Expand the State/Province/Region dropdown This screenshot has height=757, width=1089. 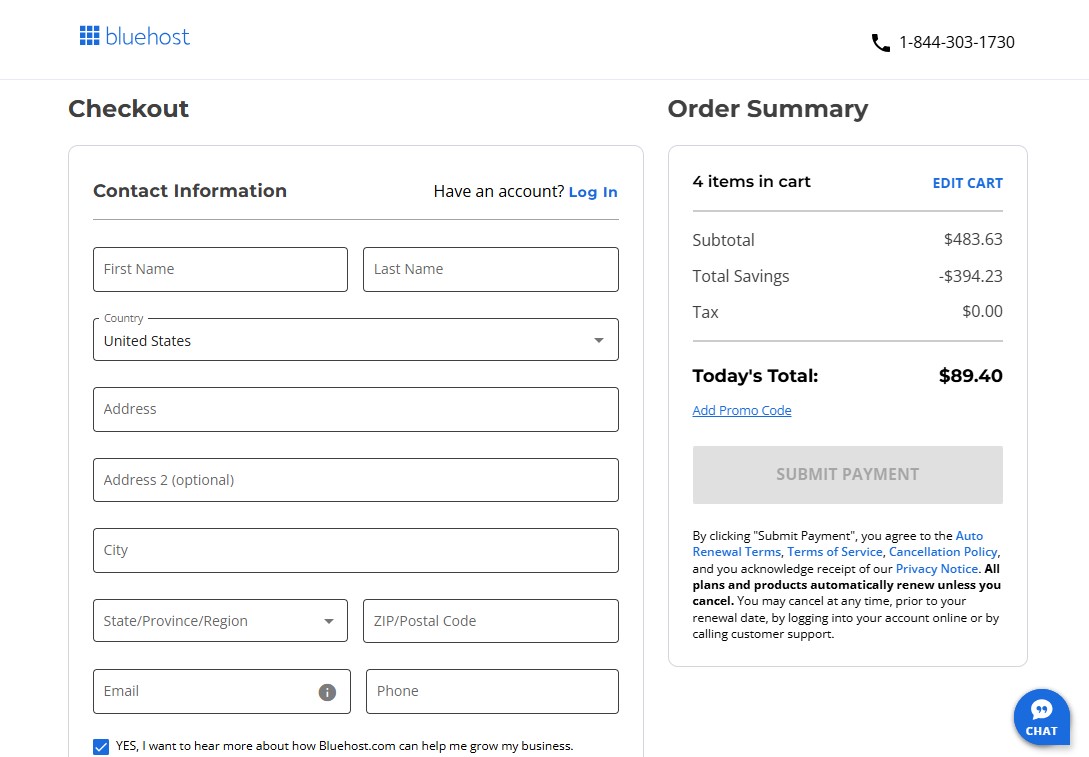[220, 621]
